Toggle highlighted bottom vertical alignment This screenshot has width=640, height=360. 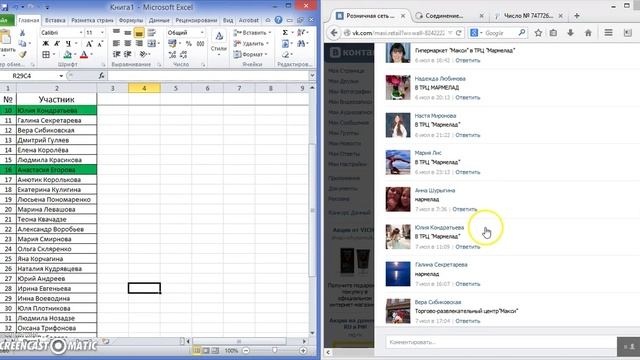pyautogui.click(x=139, y=33)
